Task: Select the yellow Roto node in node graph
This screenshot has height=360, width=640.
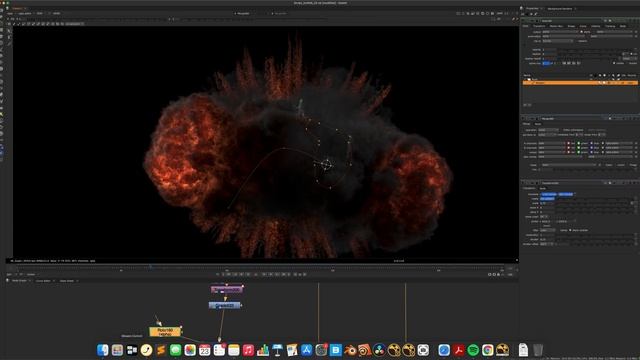Action: 165,331
